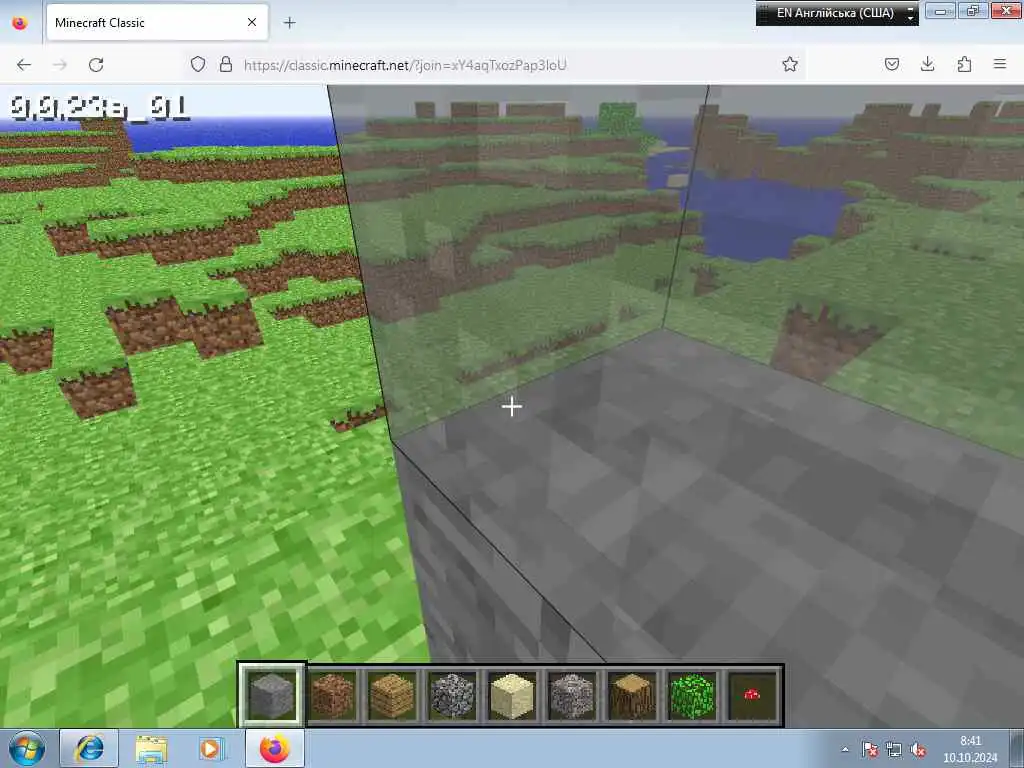Open the Windows Start menu
Viewport: 1024px width, 768px height.
(x=26, y=748)
